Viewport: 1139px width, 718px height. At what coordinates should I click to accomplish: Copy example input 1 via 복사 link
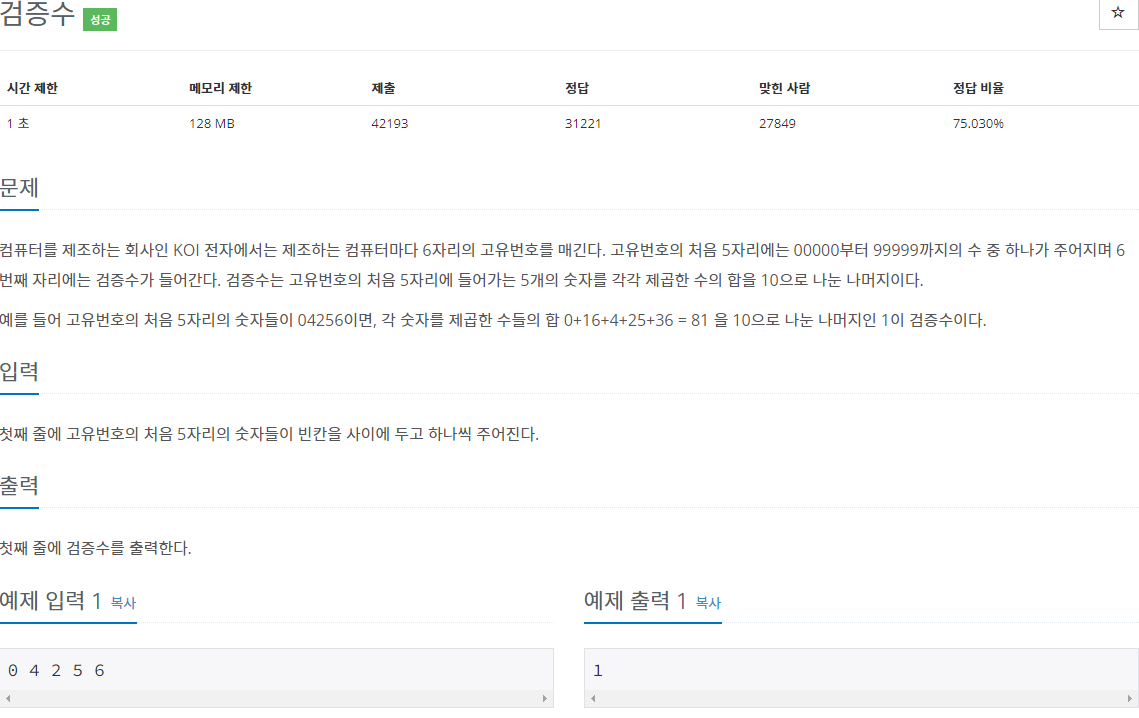123,602
